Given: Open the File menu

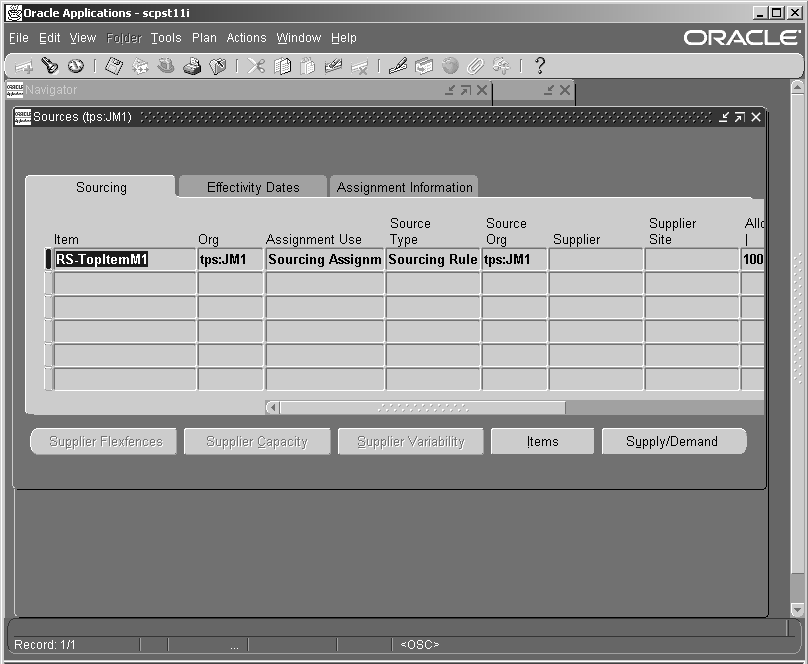Looking at the screenshot, I should coord(19,38).
